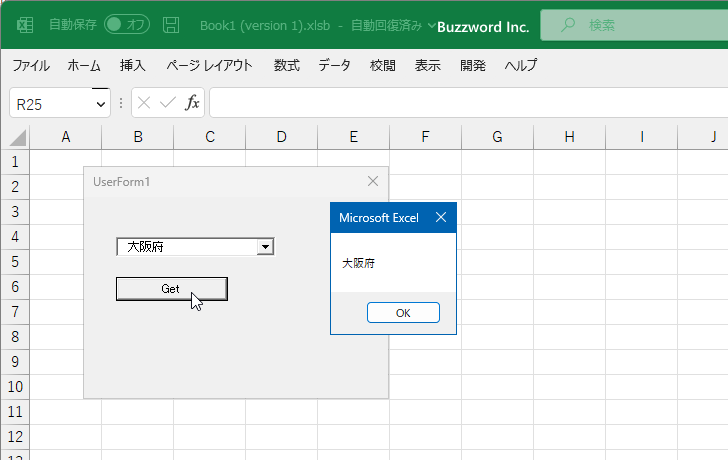Click the Get button on UserForm1
Viewport: 728px width, 460px height.
(172, 289)
